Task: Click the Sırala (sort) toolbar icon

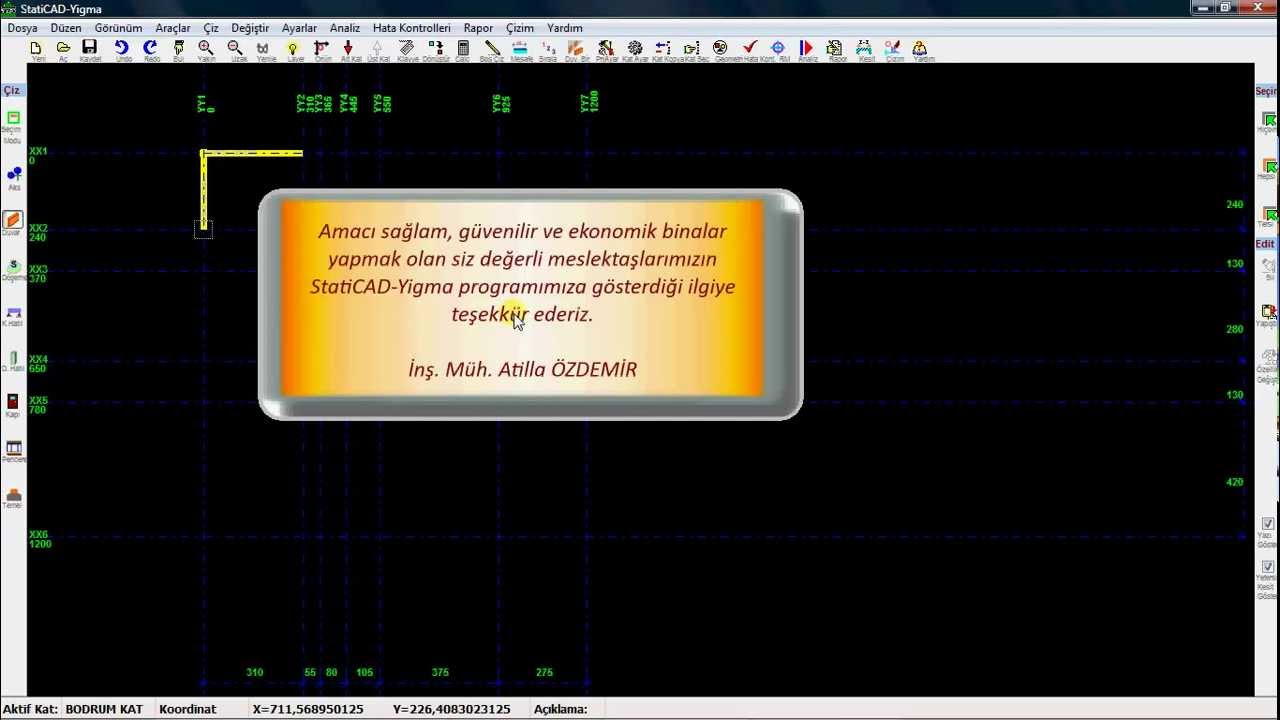Action: [x=548, y=48]
